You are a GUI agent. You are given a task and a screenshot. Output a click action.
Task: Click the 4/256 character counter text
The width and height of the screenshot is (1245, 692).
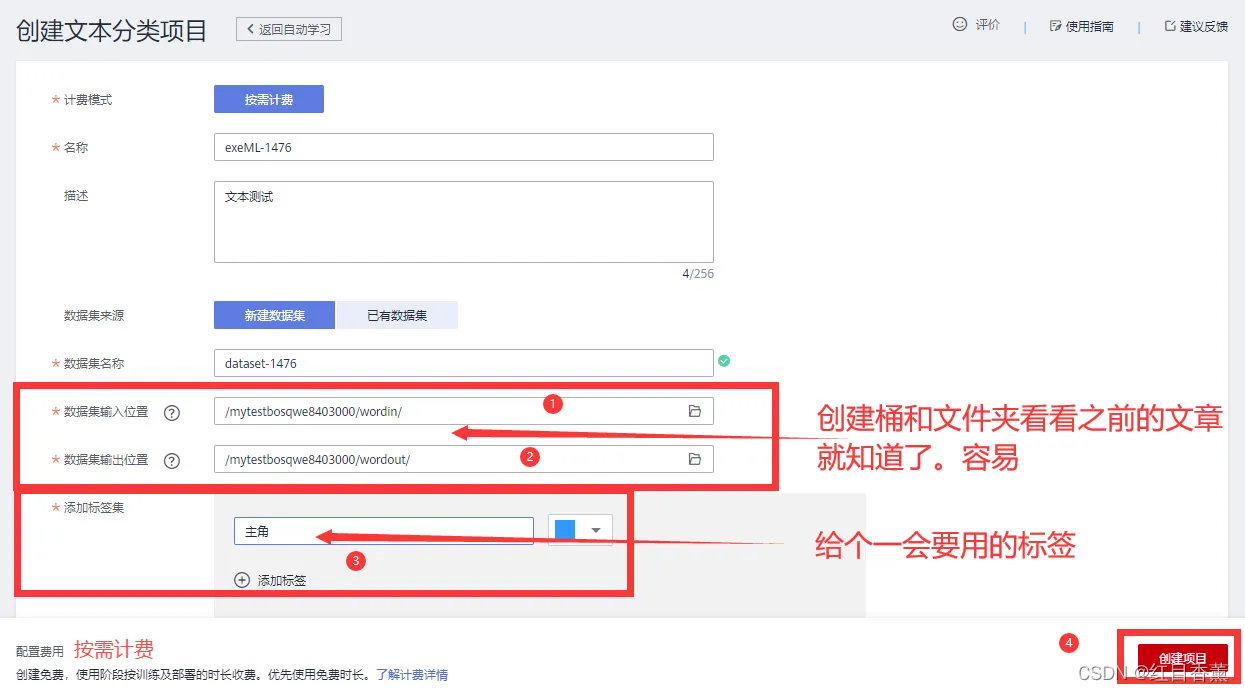698,274
